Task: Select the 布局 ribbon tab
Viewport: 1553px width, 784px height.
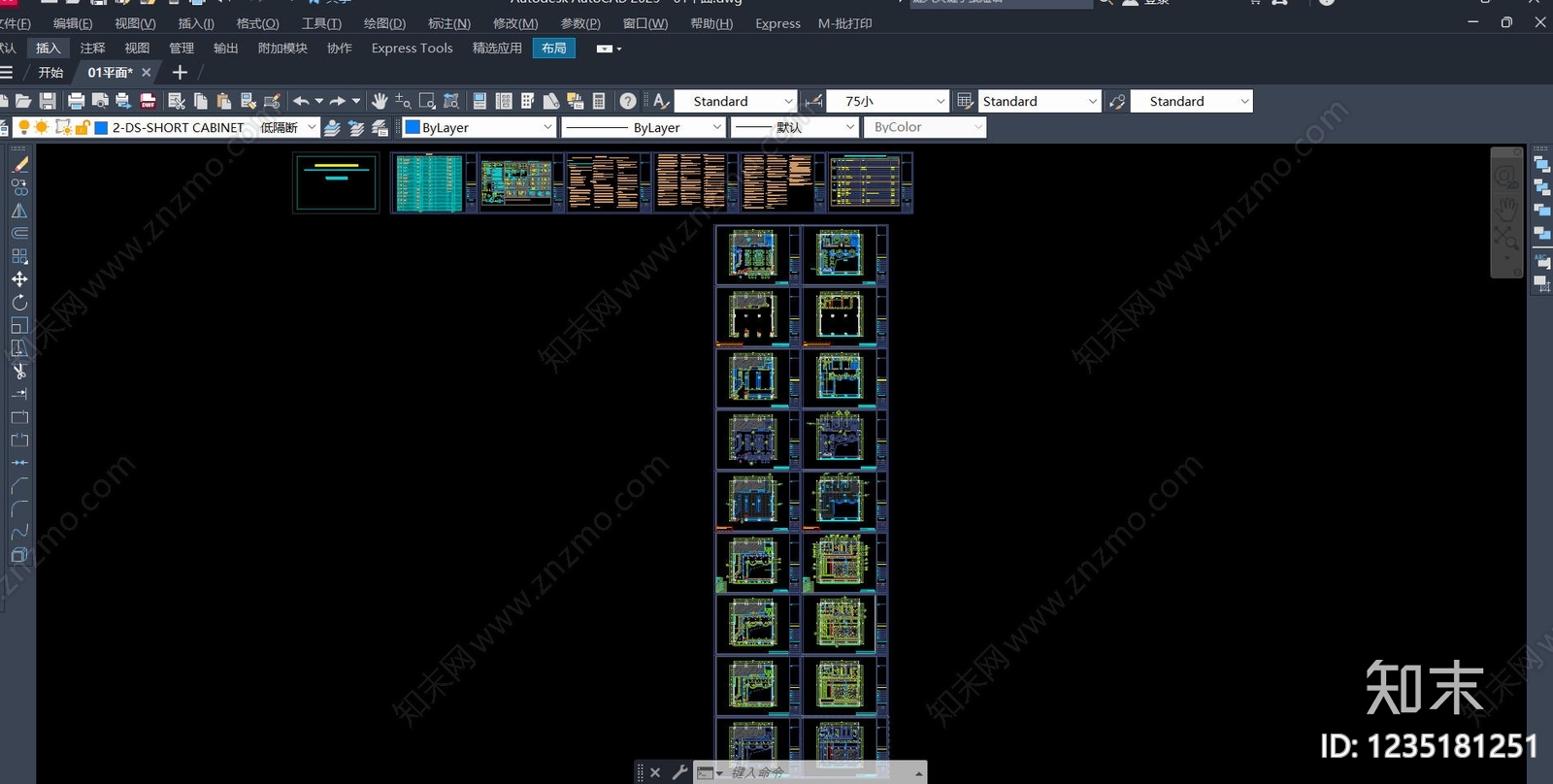Action: 553,48
